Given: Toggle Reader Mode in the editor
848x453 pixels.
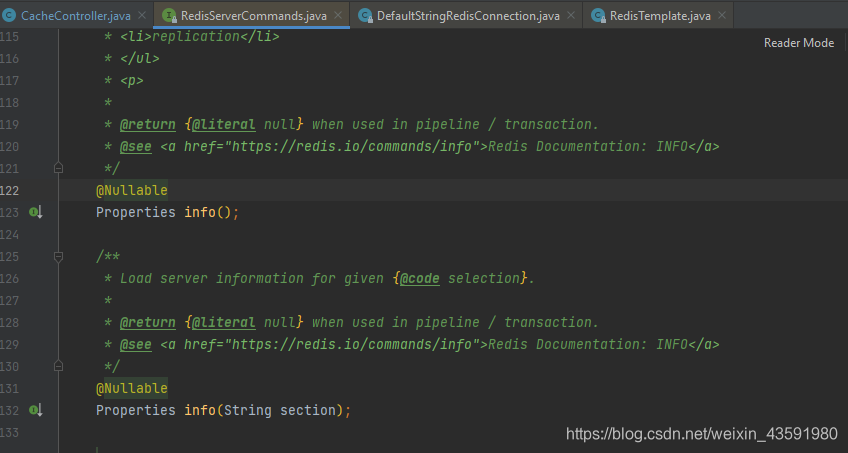Looking at the screenshot, I should (798, 43).
